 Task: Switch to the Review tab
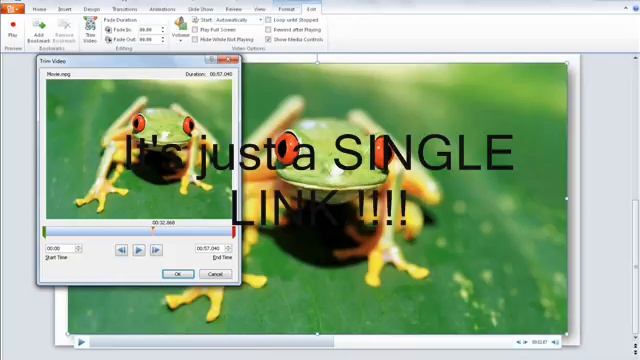point(233,9)
